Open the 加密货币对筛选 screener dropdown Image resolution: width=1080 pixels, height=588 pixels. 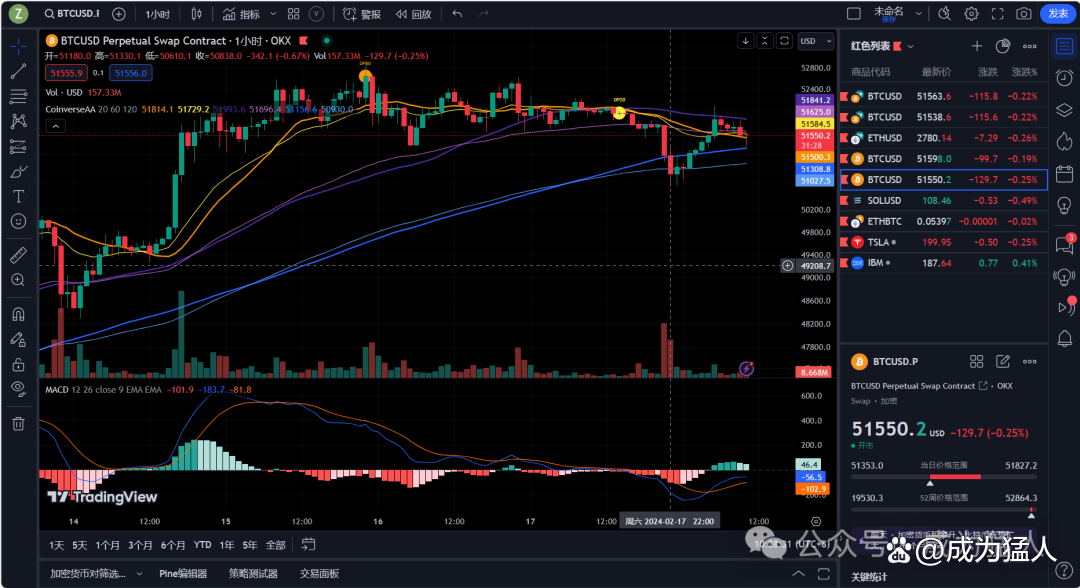point(96,574)
